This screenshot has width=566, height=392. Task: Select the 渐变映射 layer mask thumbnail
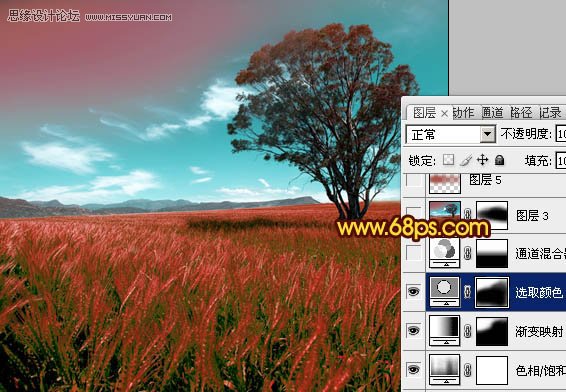492,331
